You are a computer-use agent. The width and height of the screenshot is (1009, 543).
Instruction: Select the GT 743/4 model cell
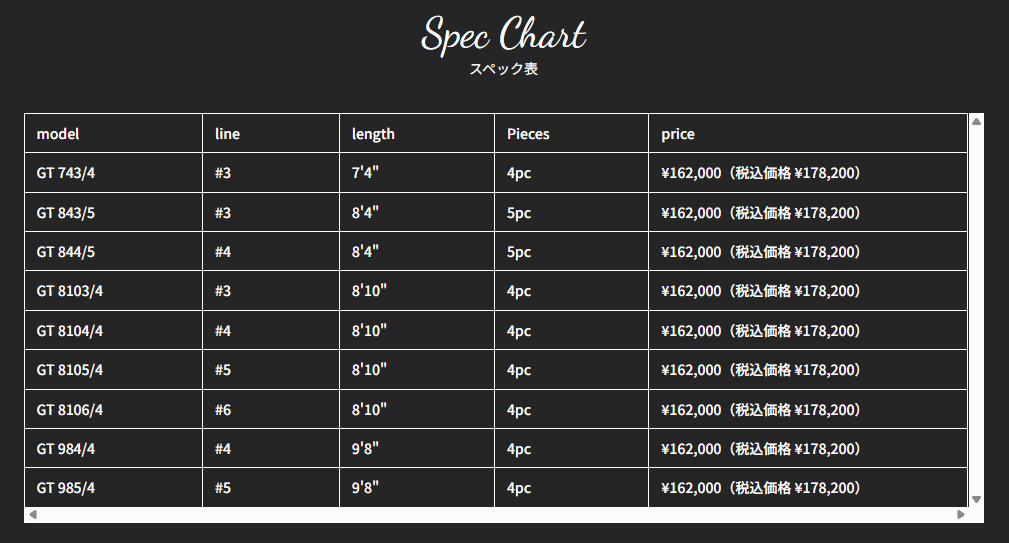[66, 173]
